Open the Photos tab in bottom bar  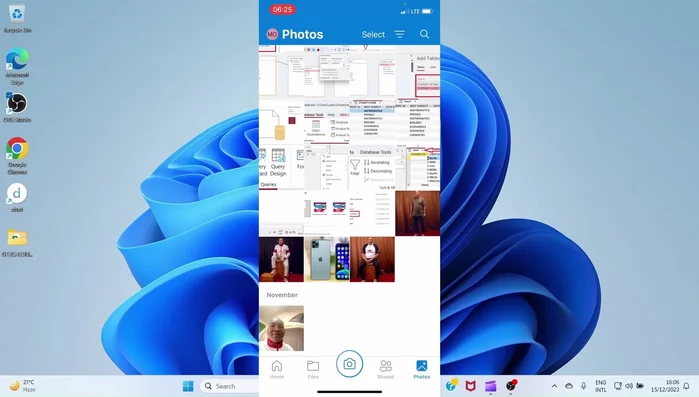pyautogui.click(x=422, y=369)
